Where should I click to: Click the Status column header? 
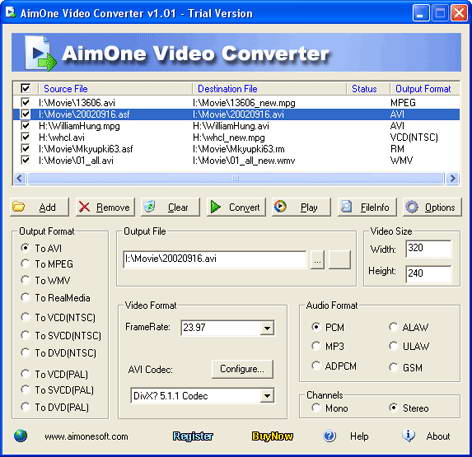368,89
